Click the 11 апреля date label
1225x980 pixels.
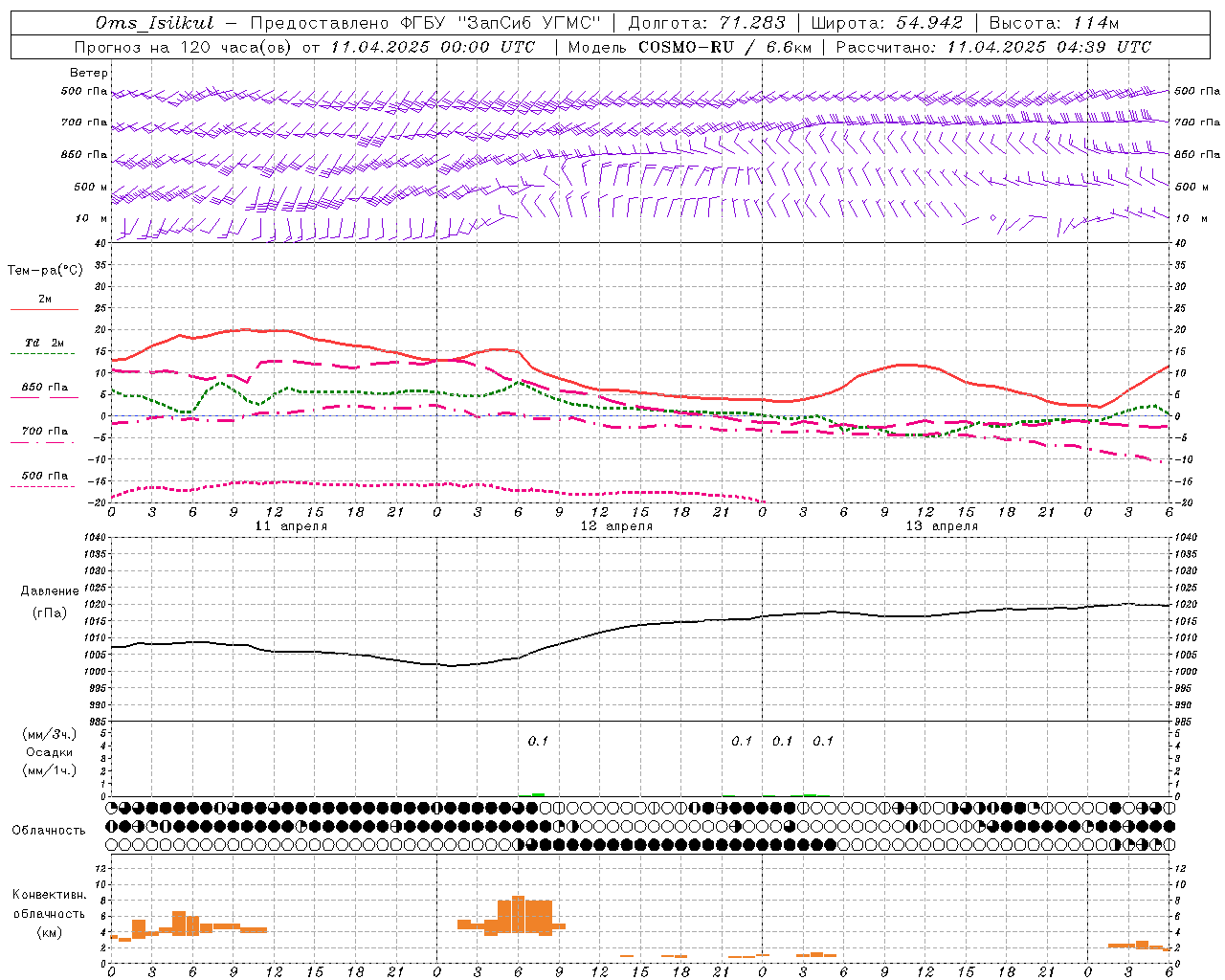291,526
